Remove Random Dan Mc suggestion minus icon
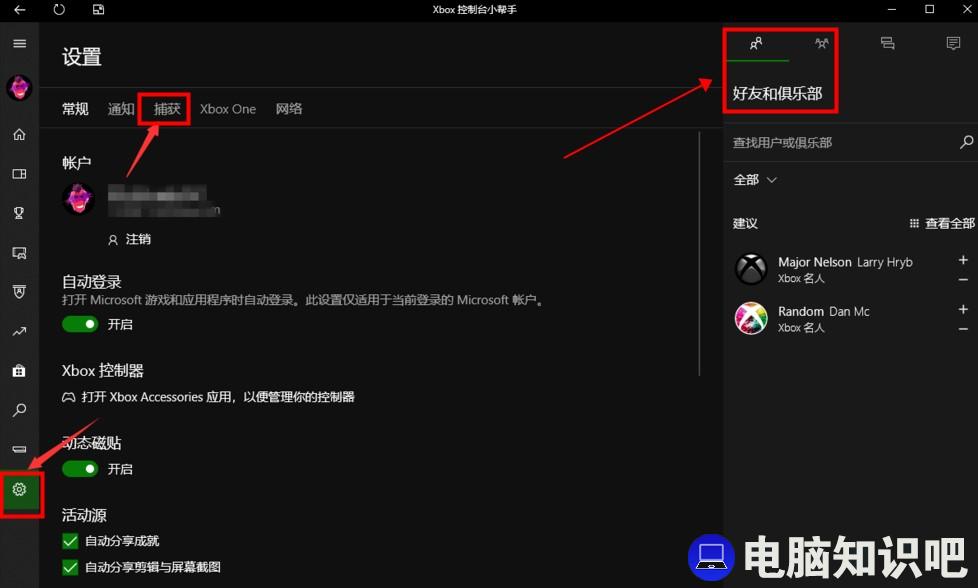 (x=963, y=329)
